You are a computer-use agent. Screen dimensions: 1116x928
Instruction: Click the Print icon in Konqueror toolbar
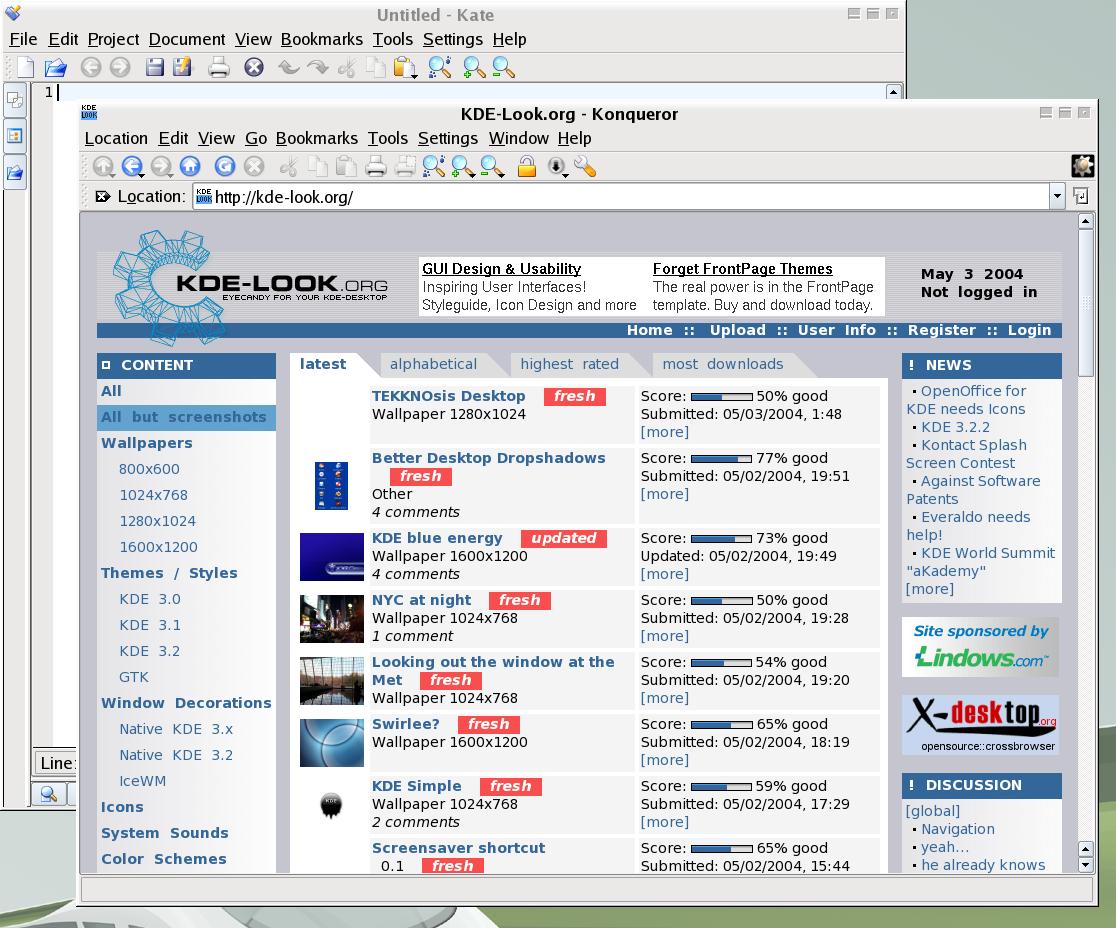pyautogui.click(x=376, y=167)
